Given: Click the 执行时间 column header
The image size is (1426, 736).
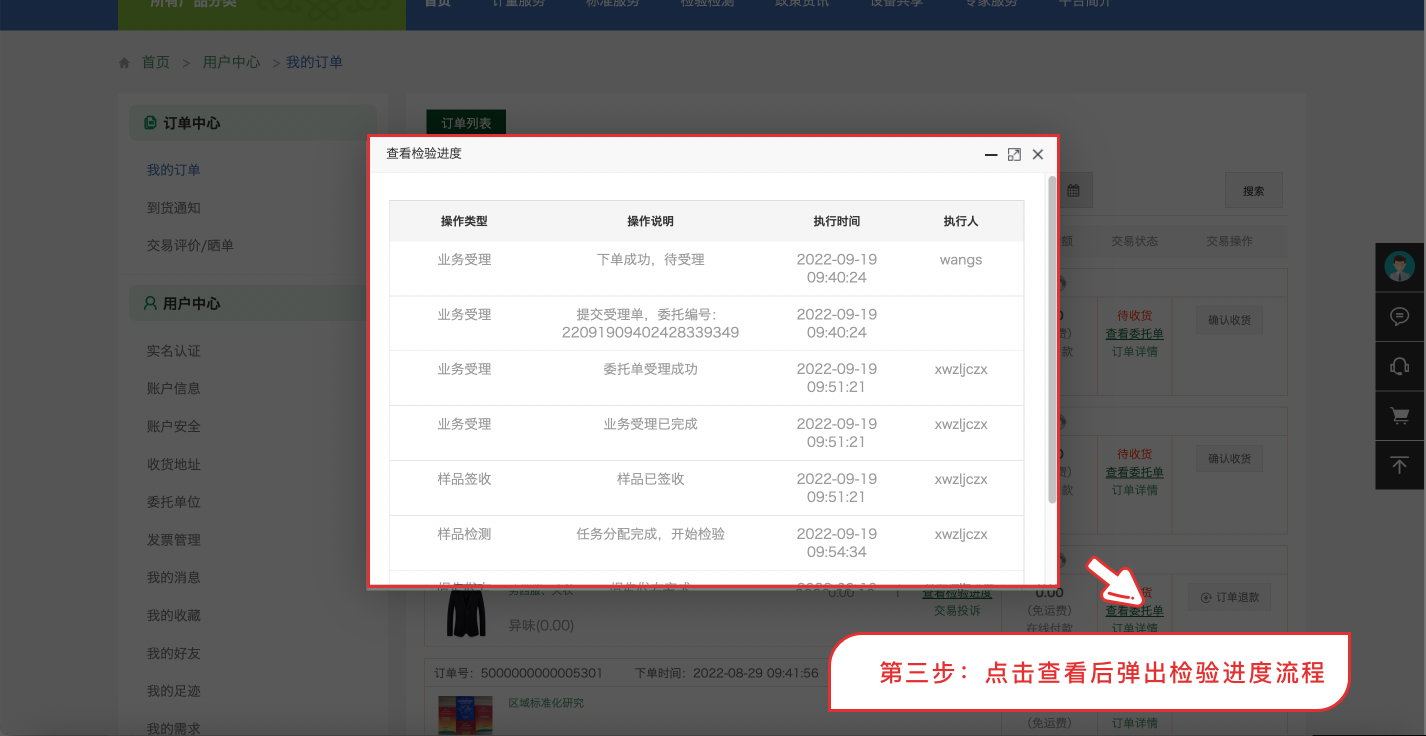Looking at the screenshot, I should coord(836,221).
